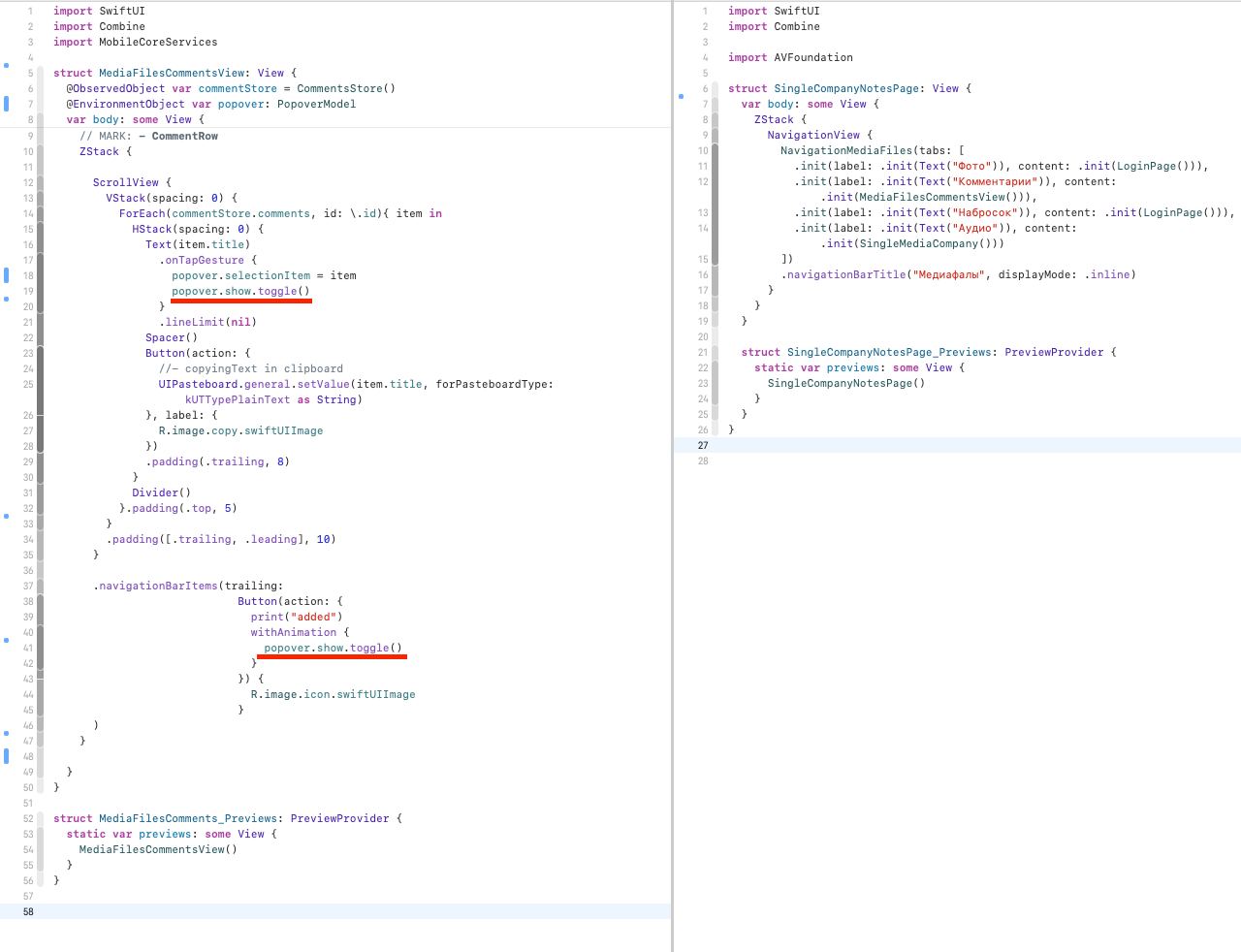Click "//– copyingText in clipboard" comment
Image resolution: width=1241 pixels, height=952 pixels.
250,368
